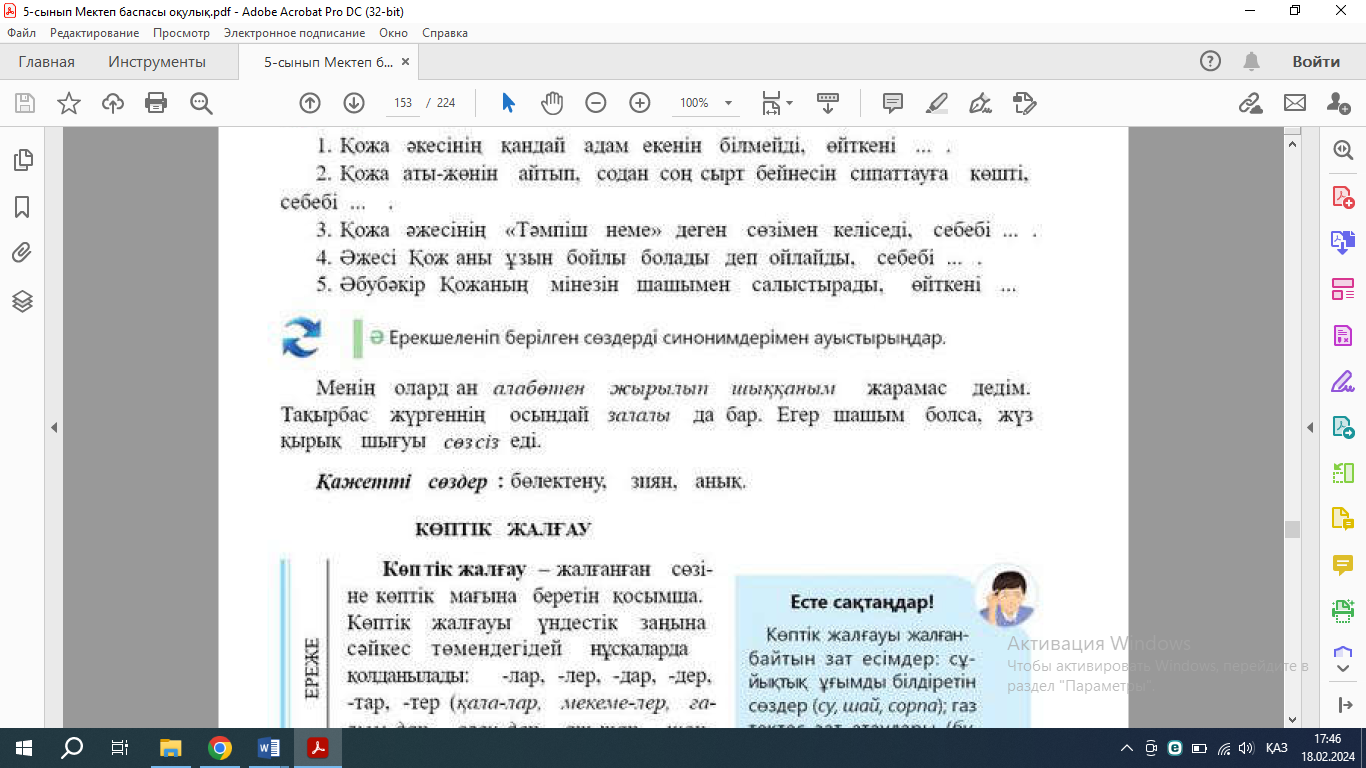
Task: Go to previous page arrow
Action: (x=310, y=103)
